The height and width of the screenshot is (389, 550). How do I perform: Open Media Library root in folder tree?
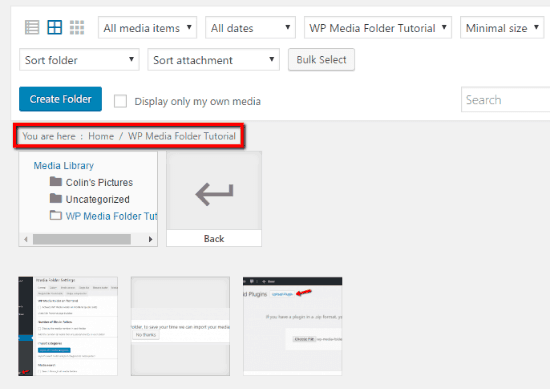point(63,166)
